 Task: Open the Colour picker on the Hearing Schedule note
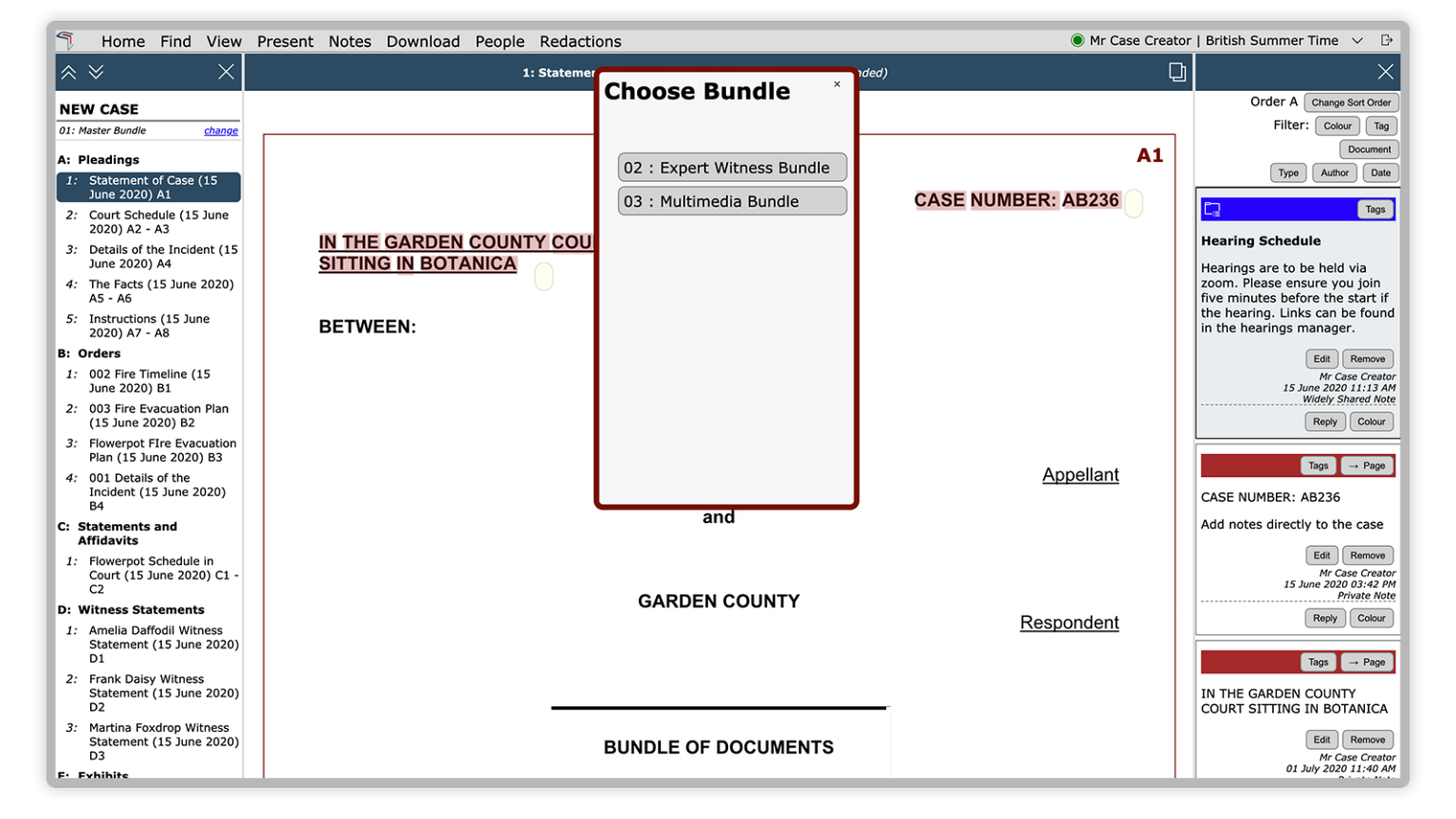[x=1372, y=421]
